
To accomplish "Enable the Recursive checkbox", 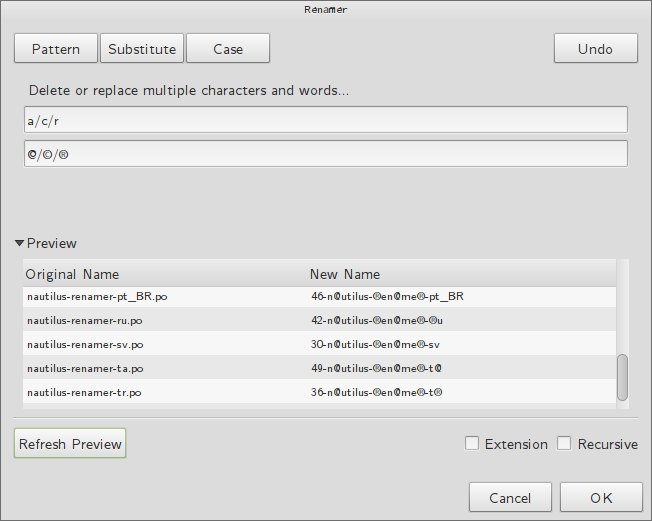I will coord(564,443).
